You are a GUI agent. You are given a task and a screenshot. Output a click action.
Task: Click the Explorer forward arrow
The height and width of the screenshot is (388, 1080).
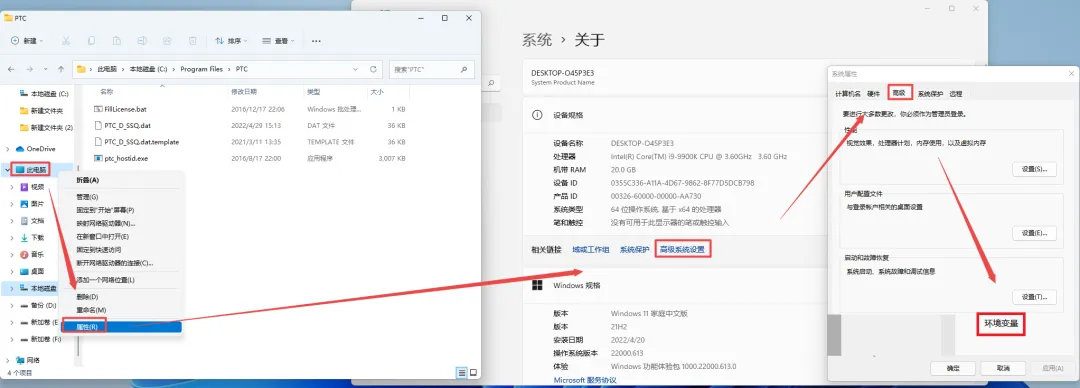tap(30, 69)
